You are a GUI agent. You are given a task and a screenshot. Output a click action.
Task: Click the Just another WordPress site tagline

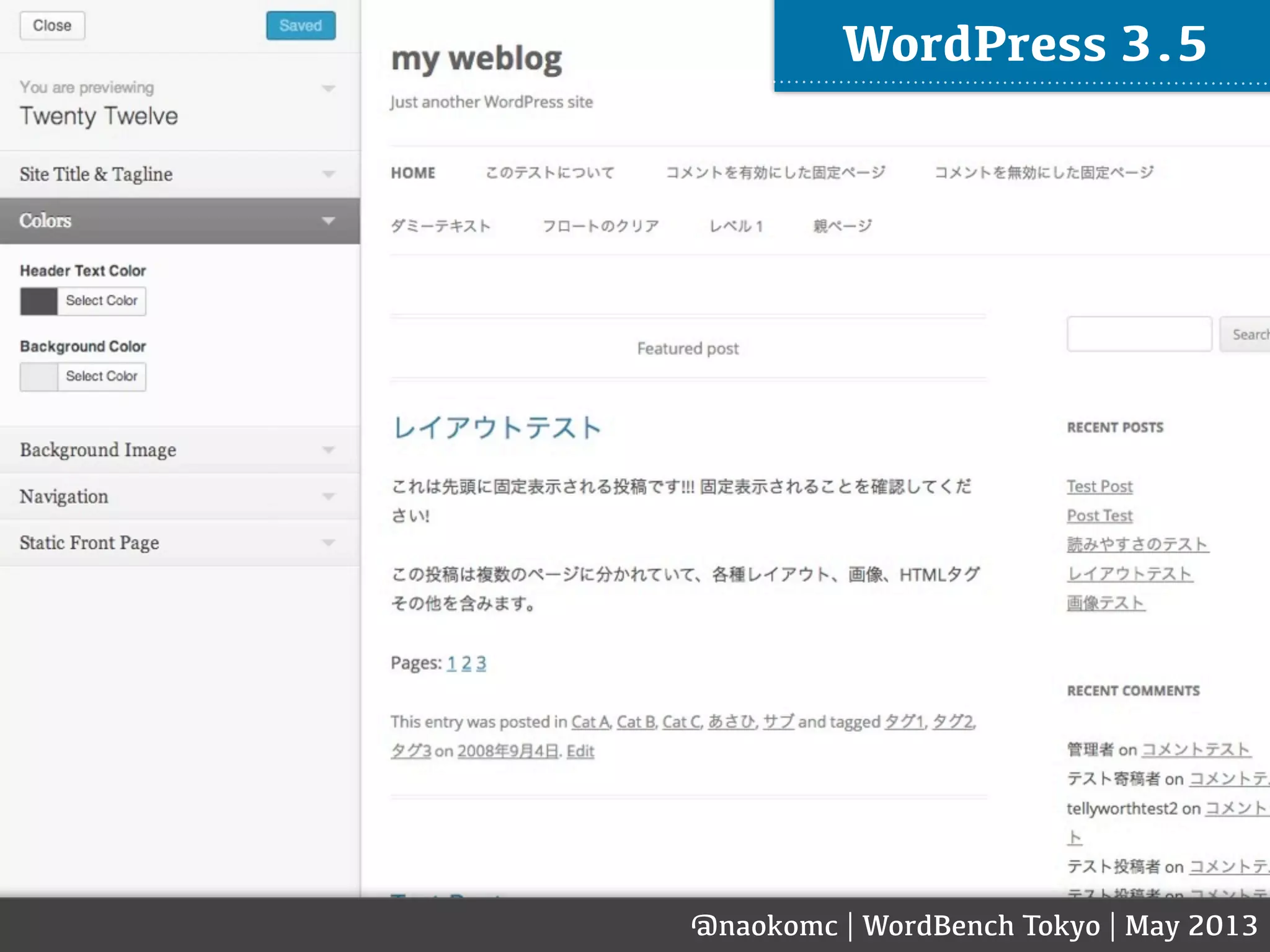click(492, 102)
